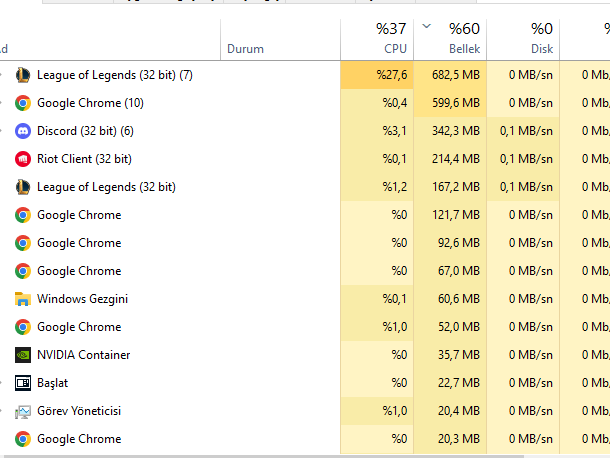
Task: Click the icon of League of Legends using 167,2 MB
Action: [23, 187]
